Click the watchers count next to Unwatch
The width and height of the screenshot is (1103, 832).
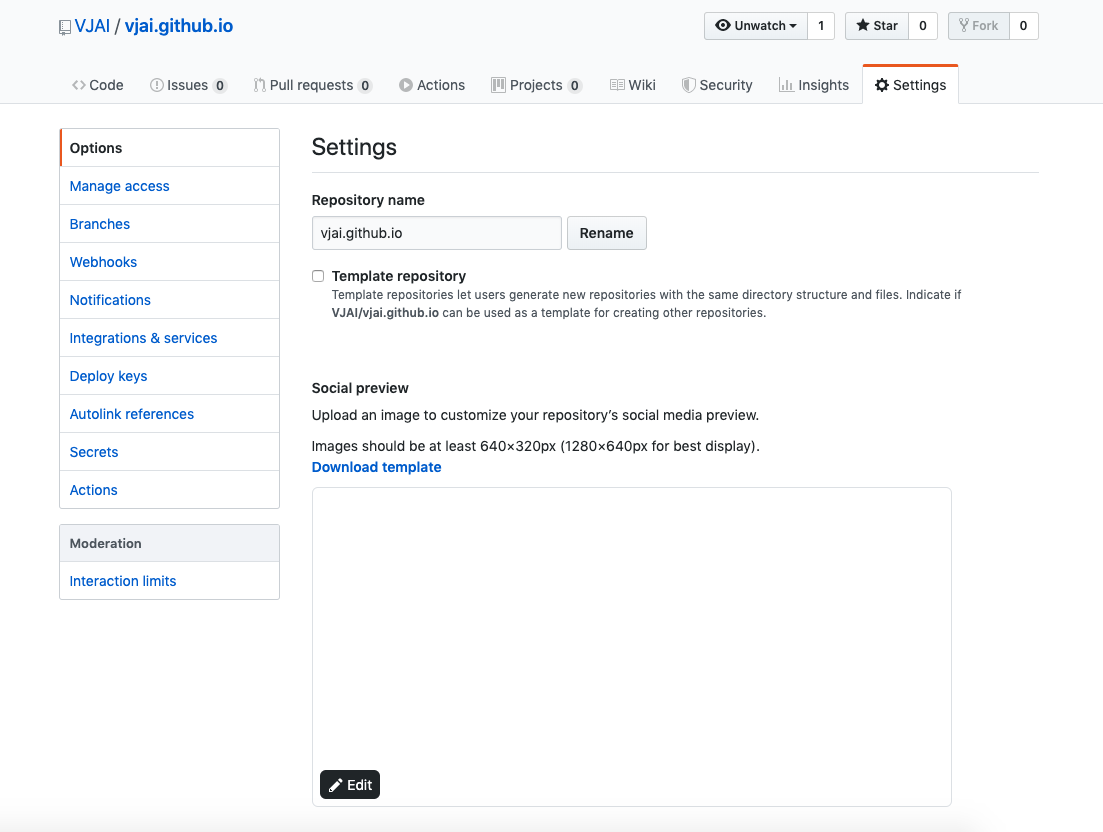pos(821,26)
